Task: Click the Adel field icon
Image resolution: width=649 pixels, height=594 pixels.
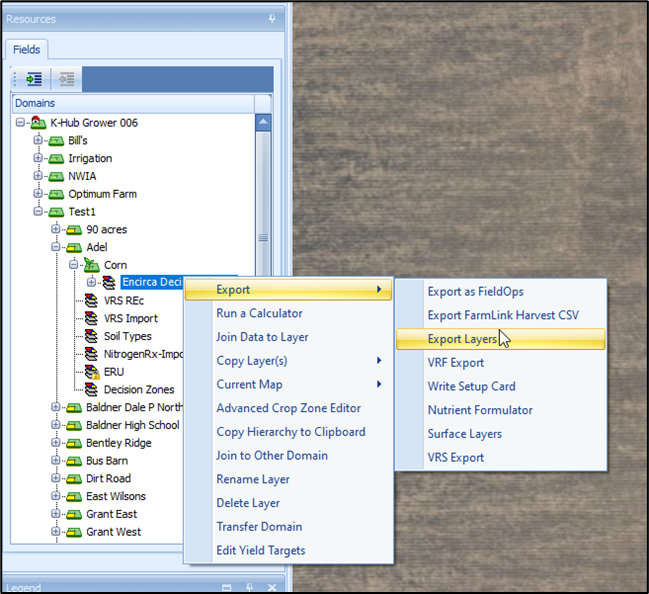Action: coord(74,247)
